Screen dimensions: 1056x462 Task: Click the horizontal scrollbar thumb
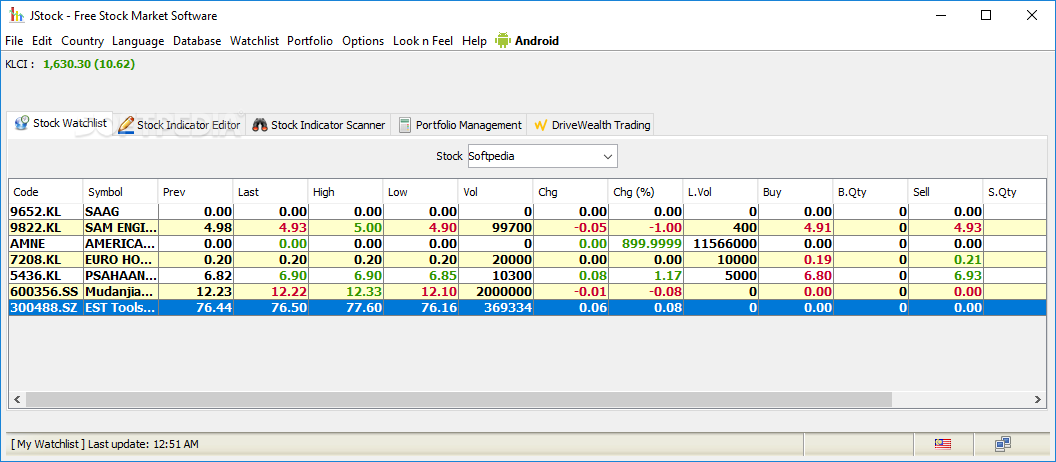pyautogui.click(x=459, y=399)
